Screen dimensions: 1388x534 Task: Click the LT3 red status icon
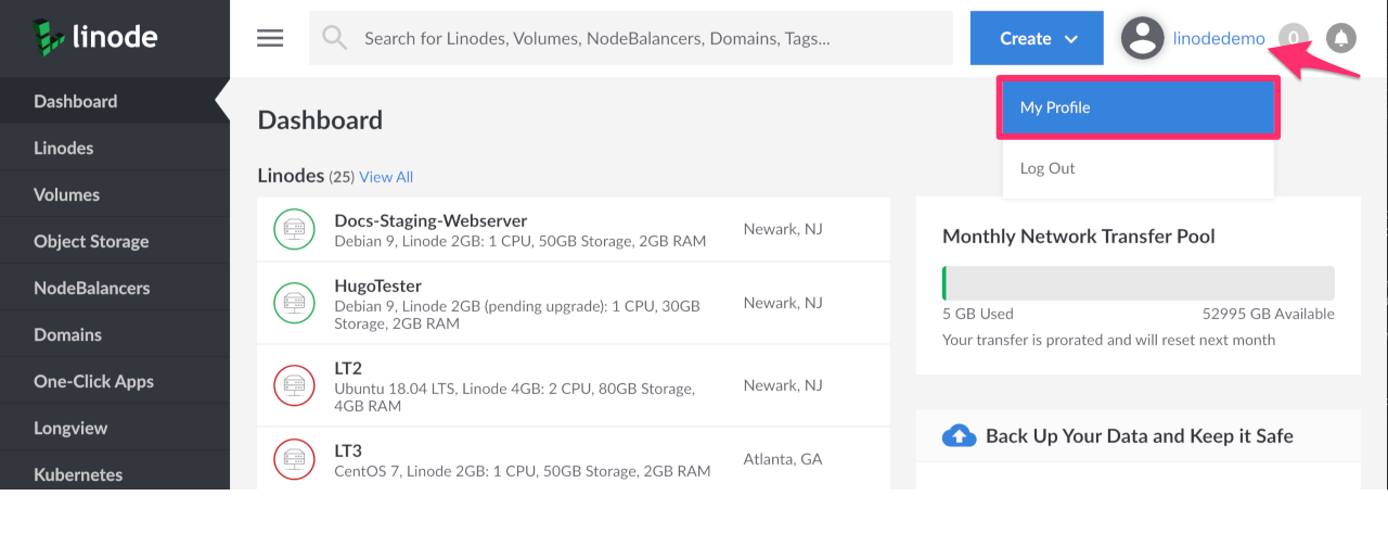294,460
